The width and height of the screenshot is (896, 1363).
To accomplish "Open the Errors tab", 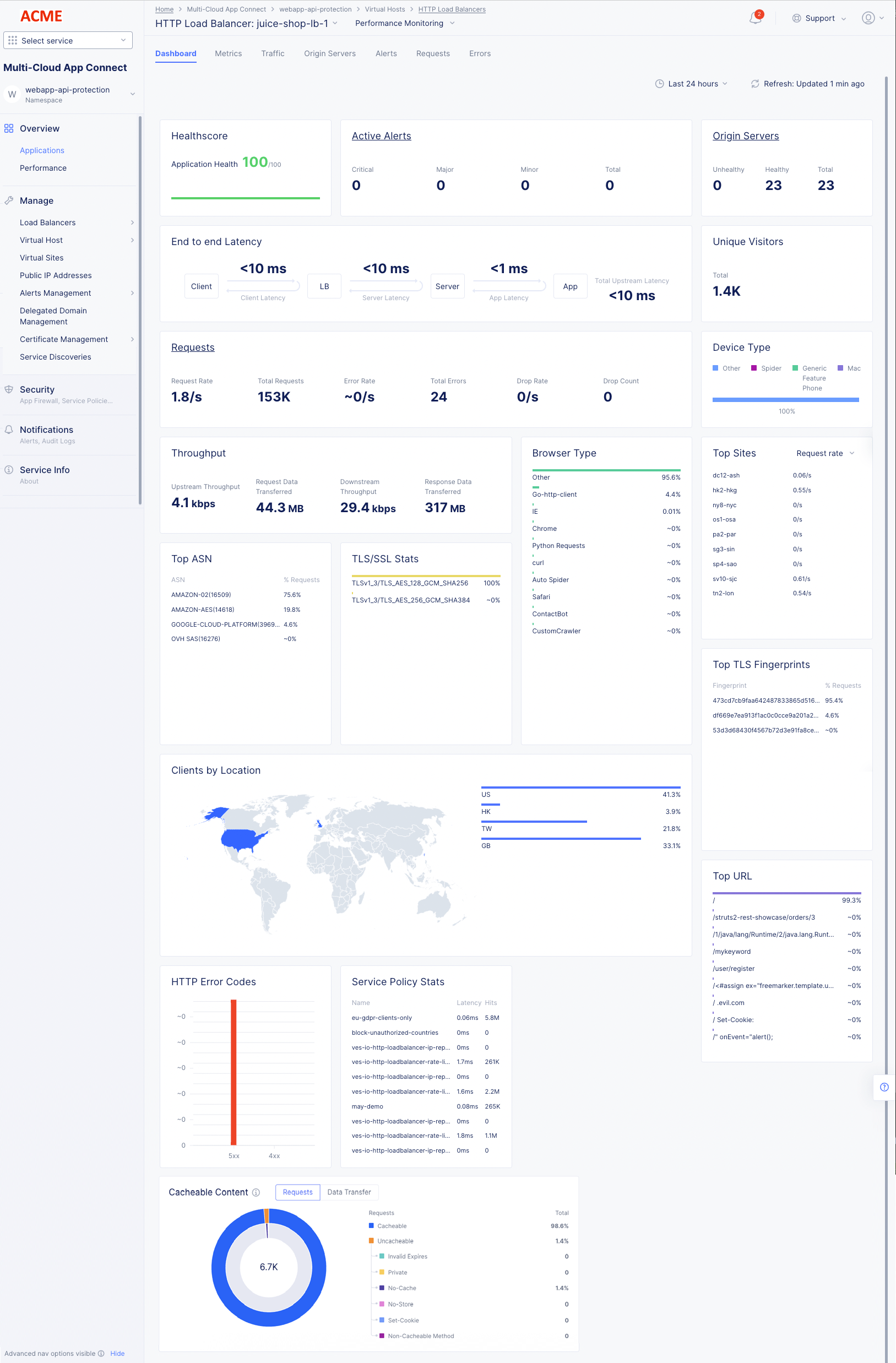I will tap(479, 53).
